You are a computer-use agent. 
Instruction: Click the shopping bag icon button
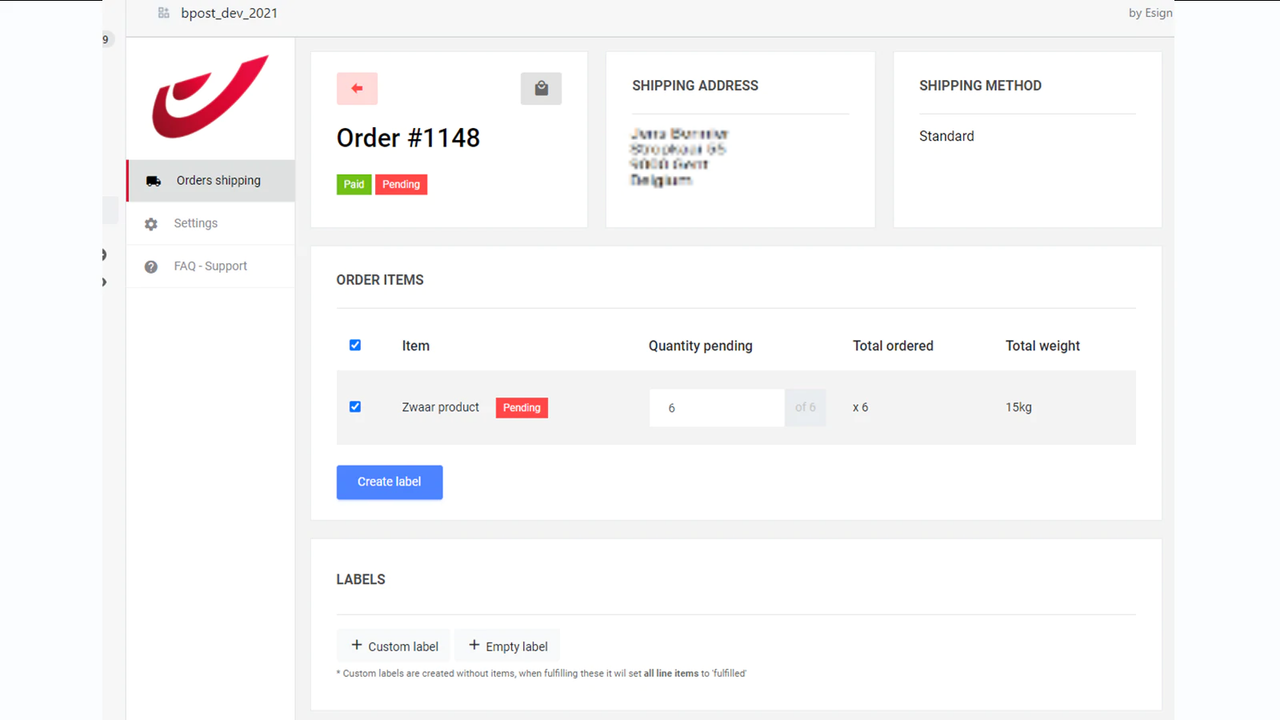pos(541,88)
